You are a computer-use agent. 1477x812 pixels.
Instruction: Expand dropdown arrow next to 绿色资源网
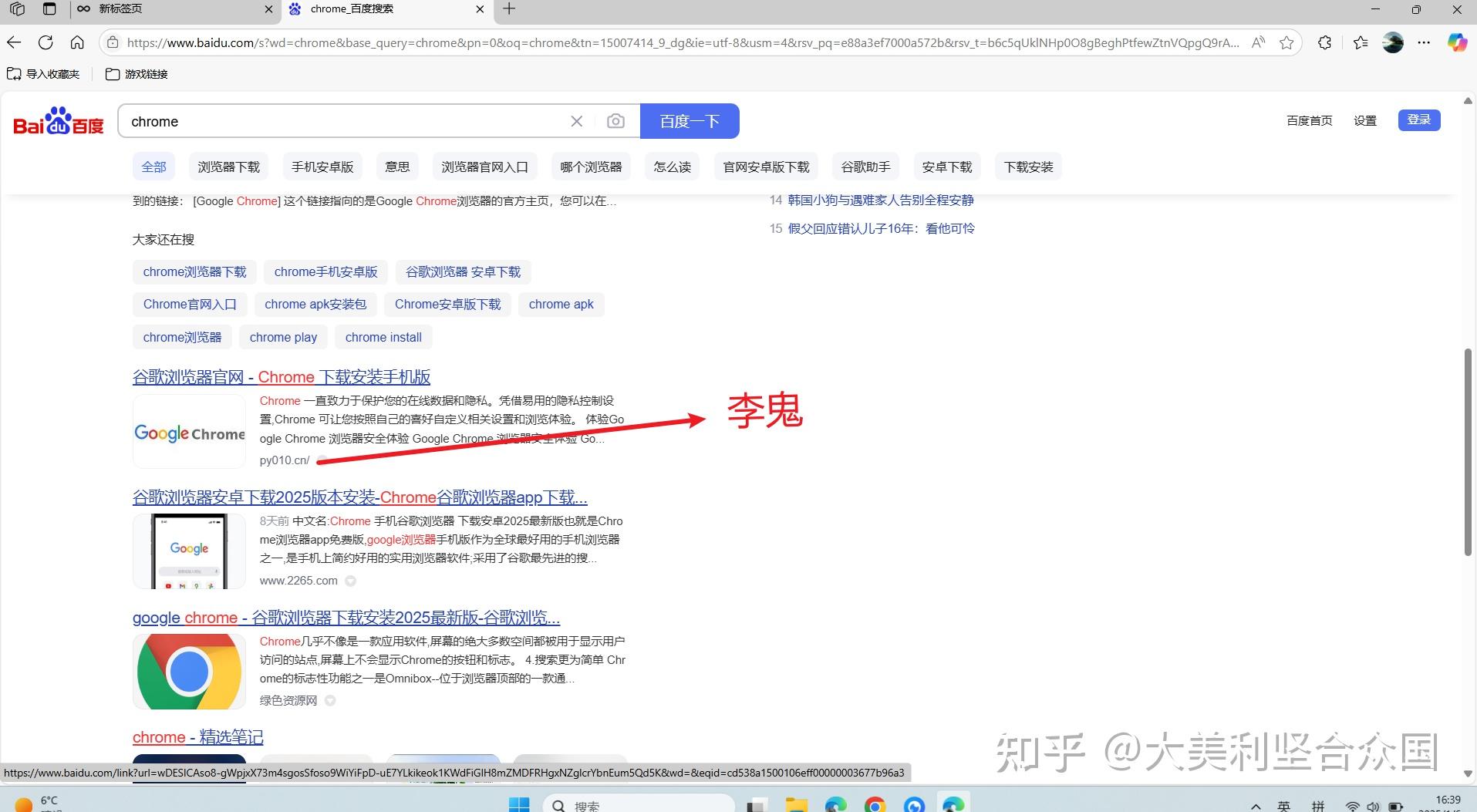(330, 700)
